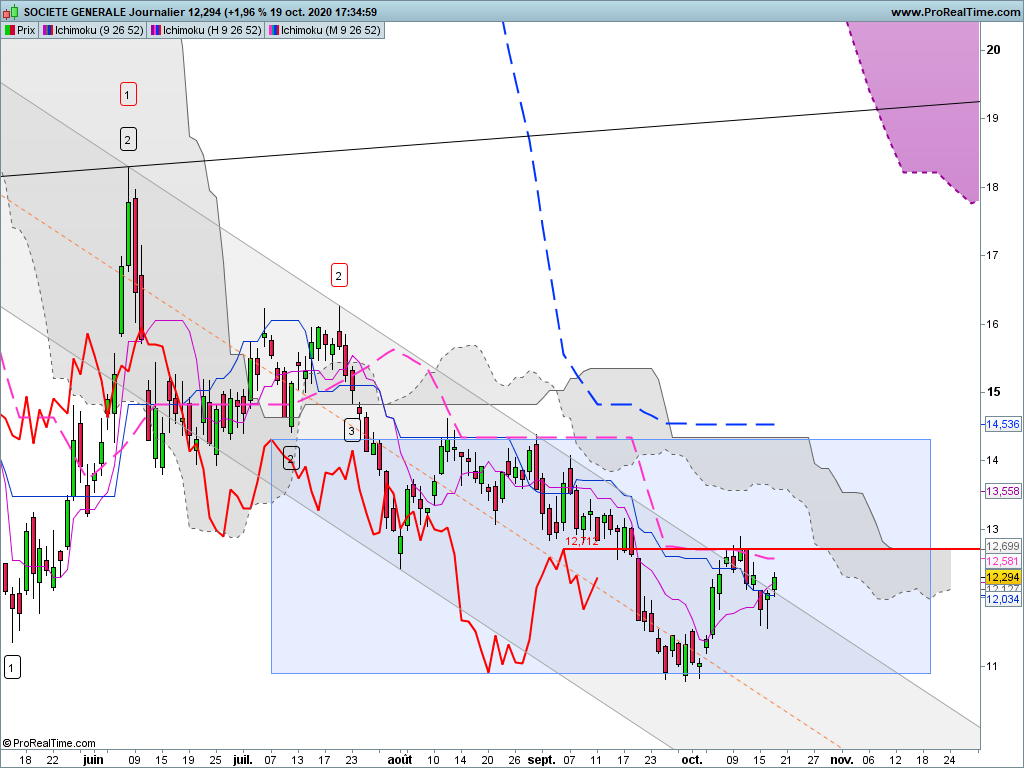Click the candlestick icon in the title bar
The height and width of the screenshot is (768, 1024).
[11, 12]
